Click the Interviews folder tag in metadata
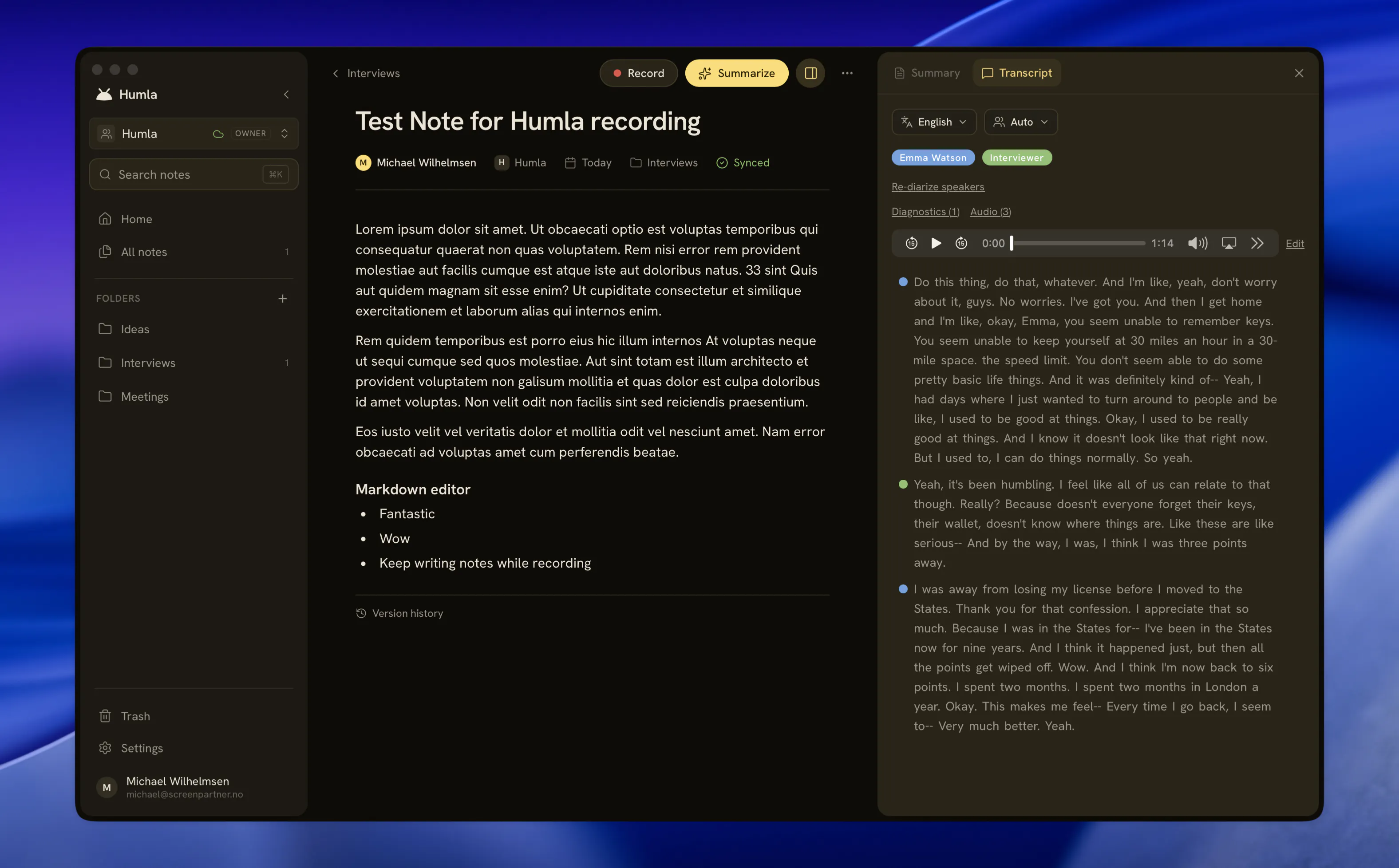Screen dimensions: 1399x868 [x=664, y=162]
